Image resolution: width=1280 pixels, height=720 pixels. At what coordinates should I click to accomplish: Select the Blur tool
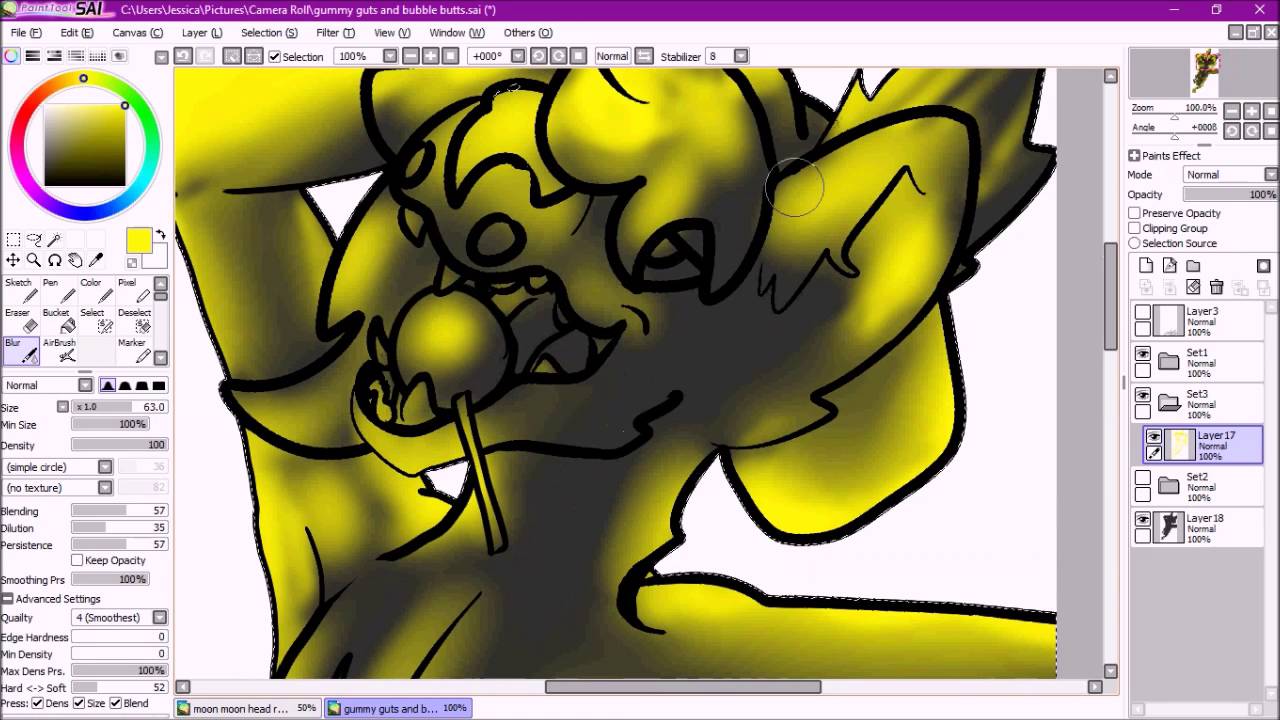click(20, 350)
